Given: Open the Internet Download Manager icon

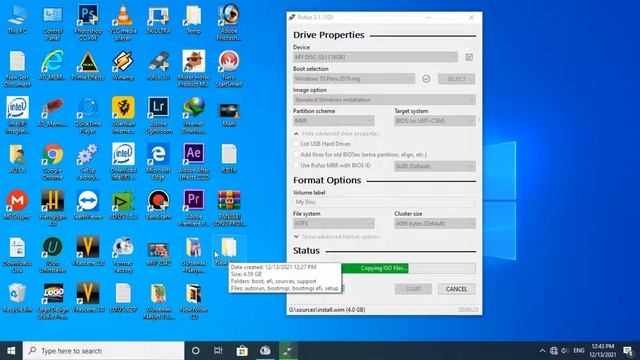Looking at the screenshot, I should tap(193, 115).
